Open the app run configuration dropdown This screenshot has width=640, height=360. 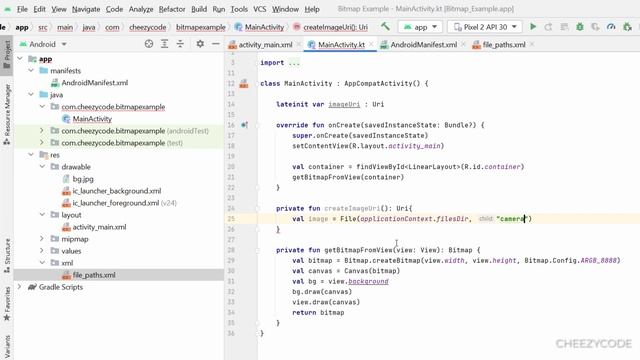click(420, 27)
